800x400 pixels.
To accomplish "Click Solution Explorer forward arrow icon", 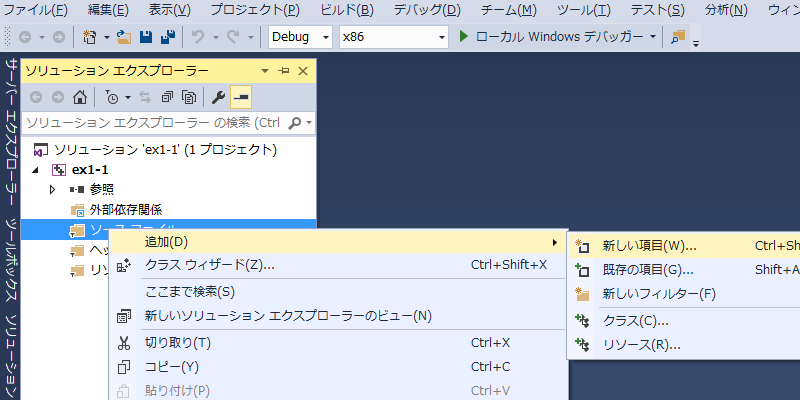I will (x=58, y=97).
